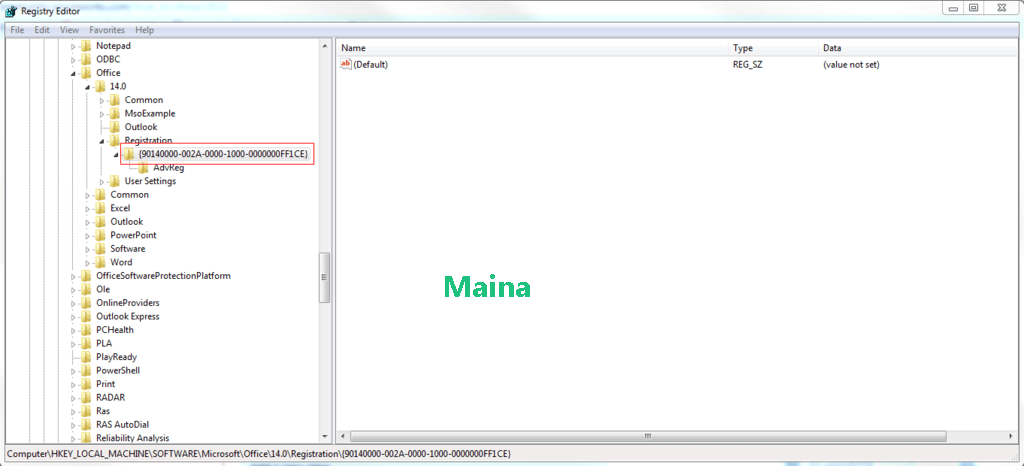Viewport: 1024px width, 466px height.
Task: Click the Ras key folder icon
Action: coord(86,412)
